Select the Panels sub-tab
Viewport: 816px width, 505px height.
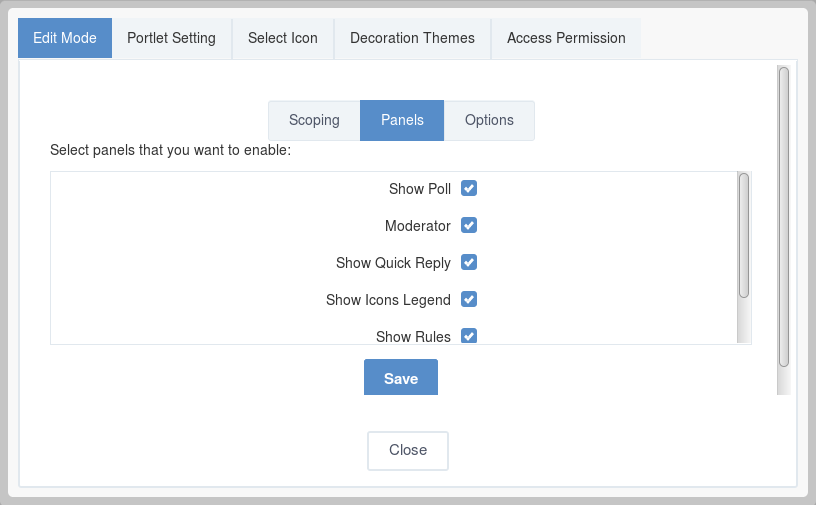pyautogui.click(x=402, y=120)
